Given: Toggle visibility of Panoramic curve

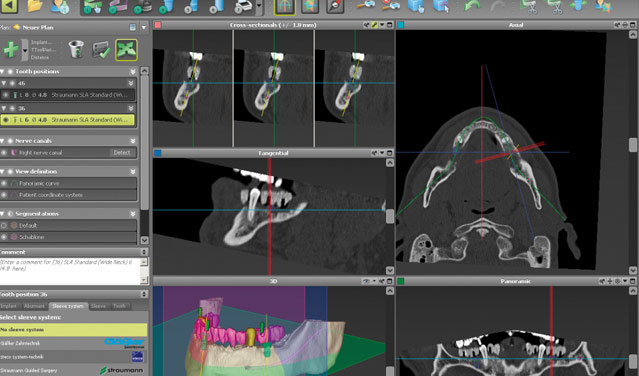Looking at the screenshot, I should coord(4,183).
